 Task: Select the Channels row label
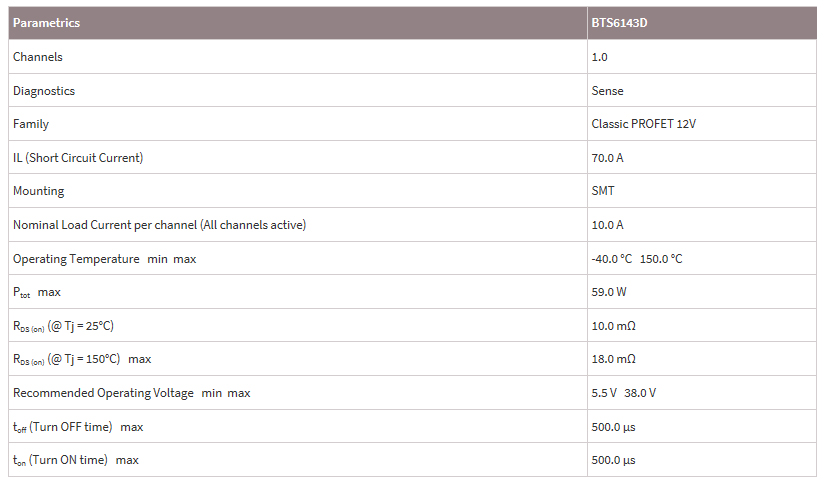point(38,57)
